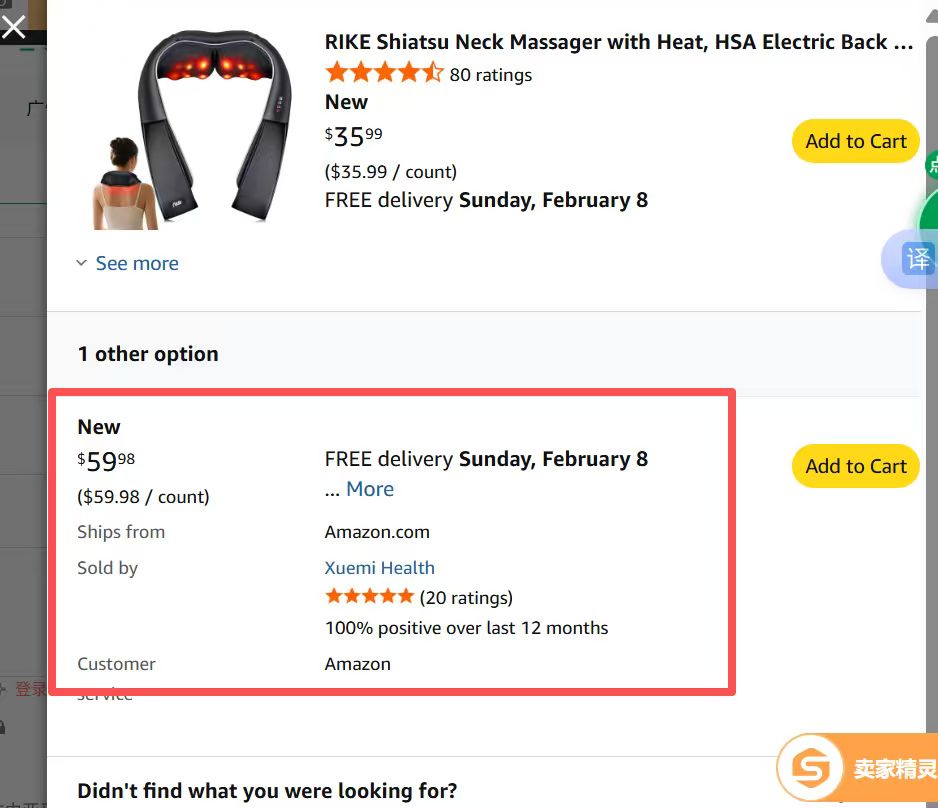Click the orange star rating of RIKE massager
Viewport: 938px width, 808px height.
(x=384, y=73)
